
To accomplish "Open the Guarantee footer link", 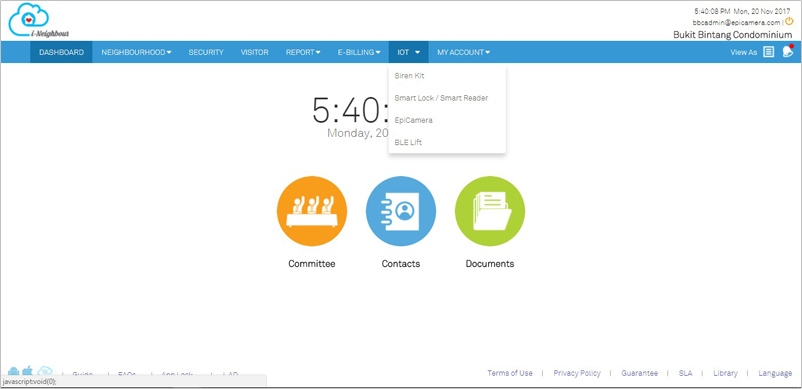I will (639, 373).
